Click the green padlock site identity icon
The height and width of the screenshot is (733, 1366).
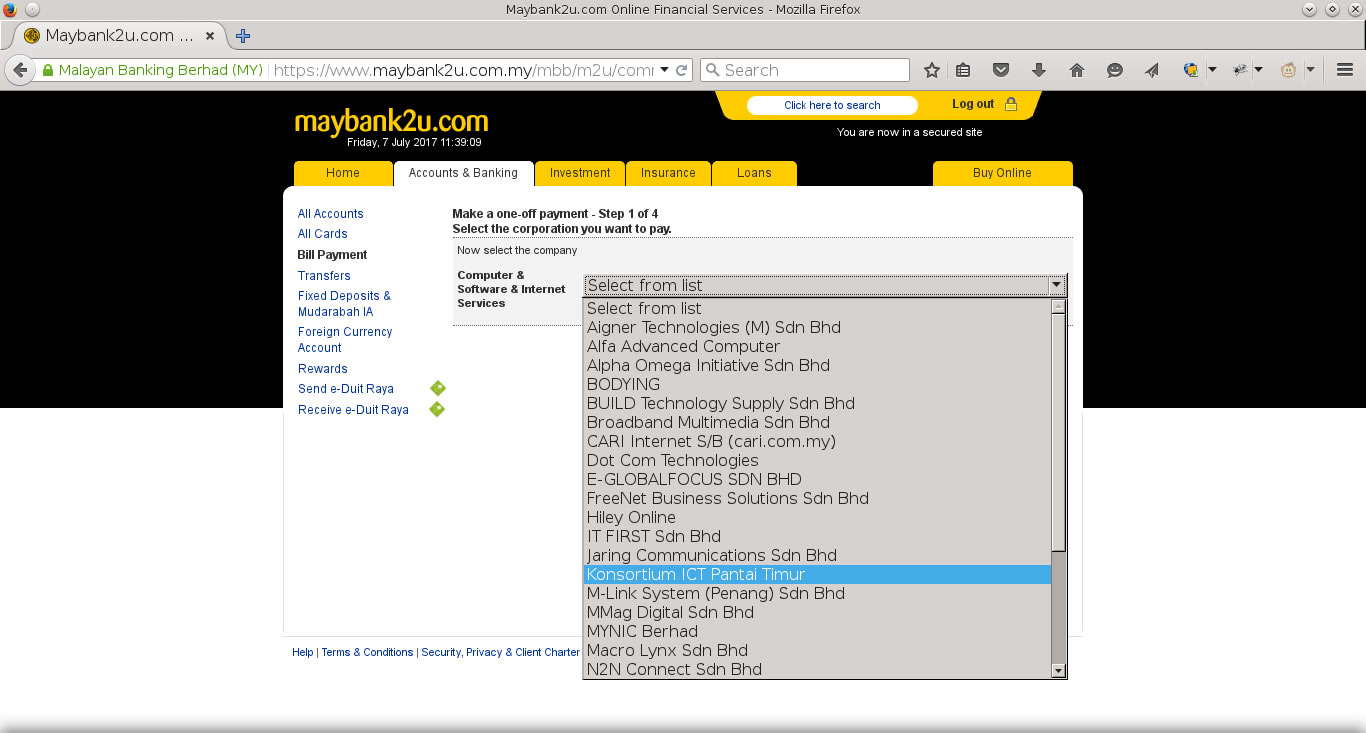[47, 71]
